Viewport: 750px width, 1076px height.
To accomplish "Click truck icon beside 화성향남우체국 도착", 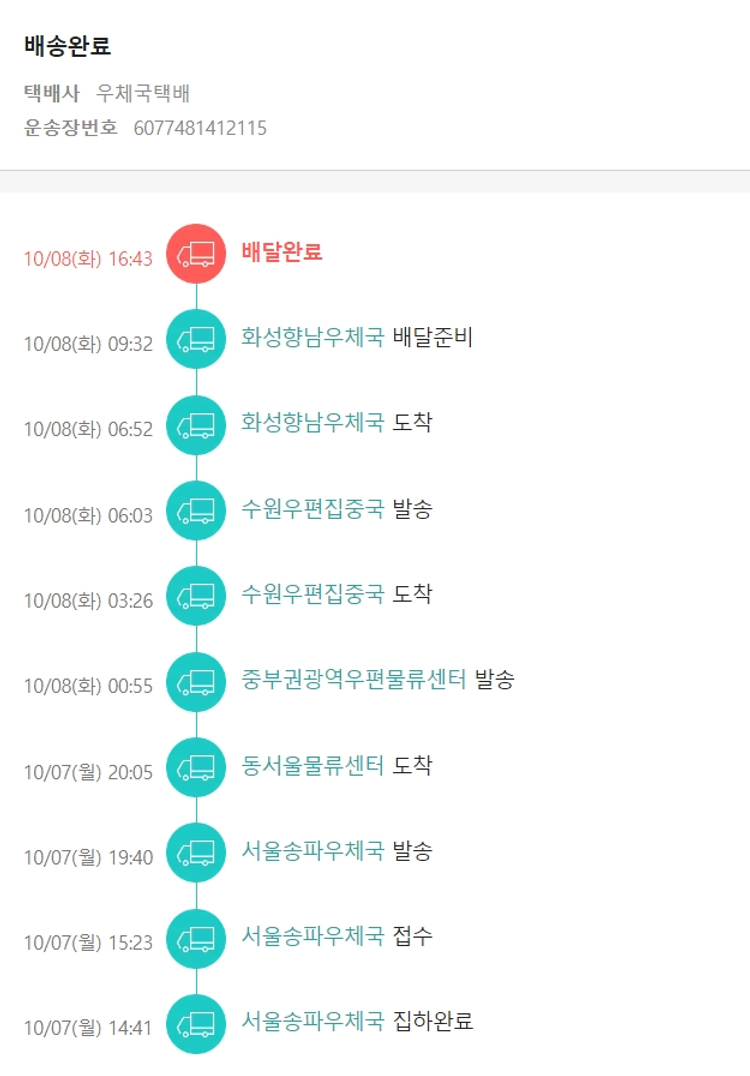I will pos(196,425).
